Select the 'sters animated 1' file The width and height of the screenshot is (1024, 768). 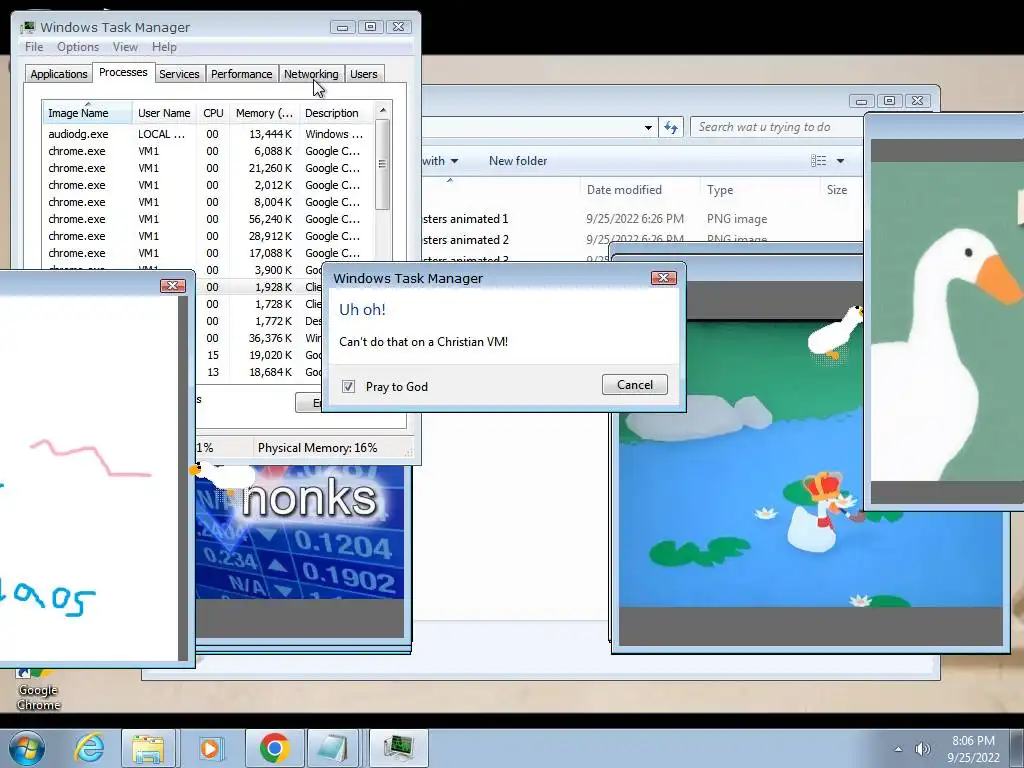(465, 219)
